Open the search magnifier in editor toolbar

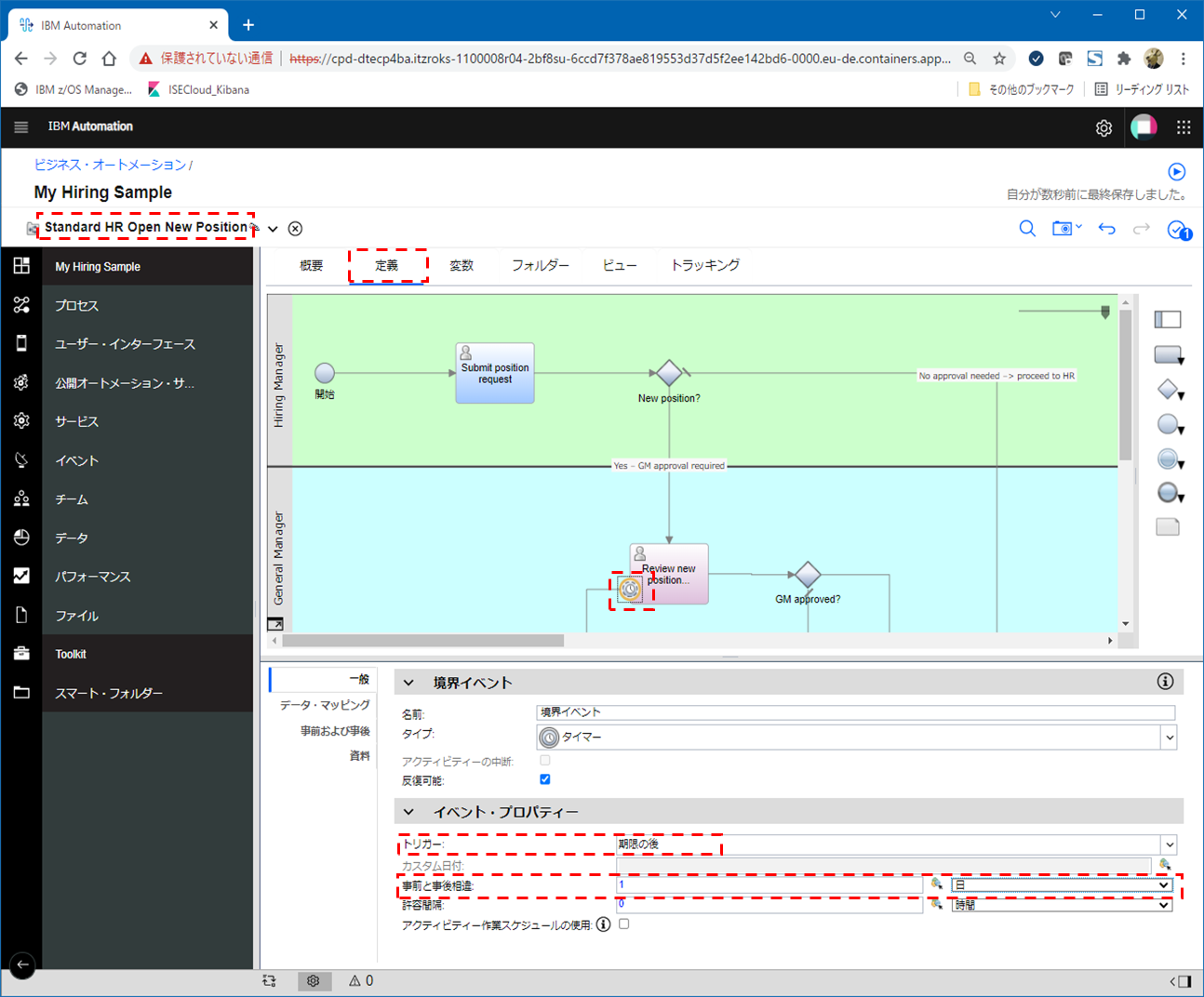click(1027, 228)
